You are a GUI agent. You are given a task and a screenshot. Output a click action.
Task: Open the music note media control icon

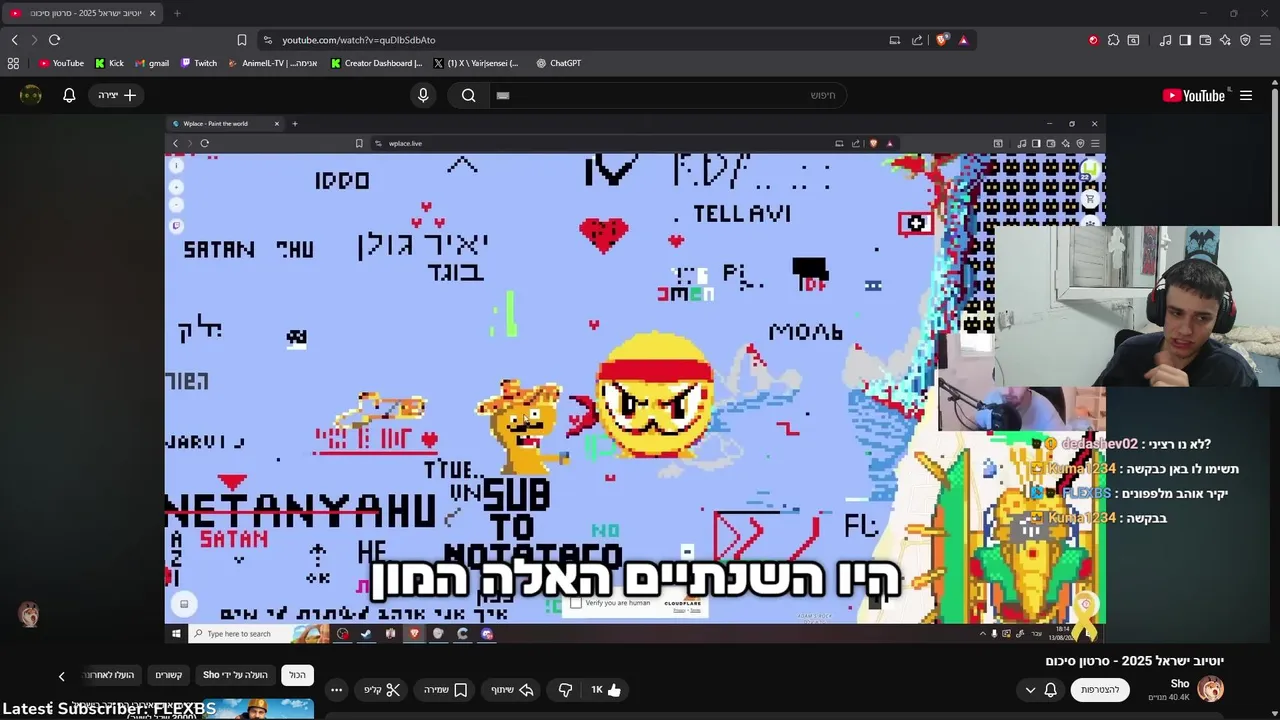(x=1165, y=40)
